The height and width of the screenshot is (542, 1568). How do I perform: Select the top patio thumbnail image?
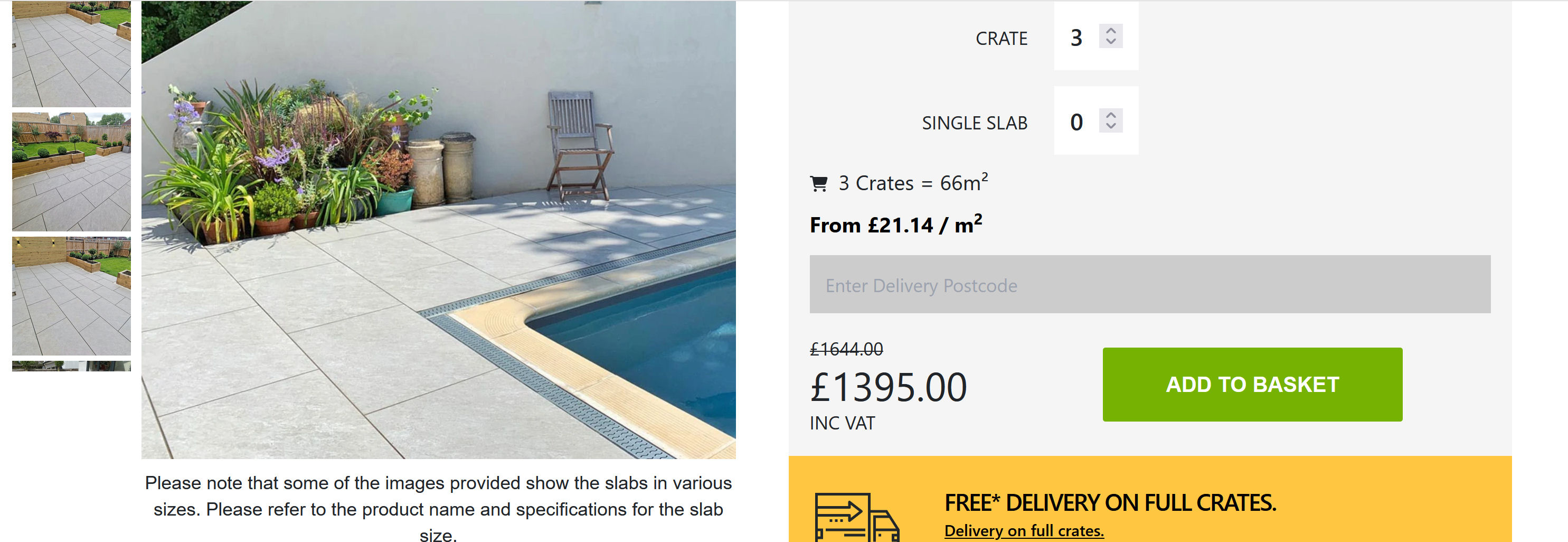click(71, 53)
